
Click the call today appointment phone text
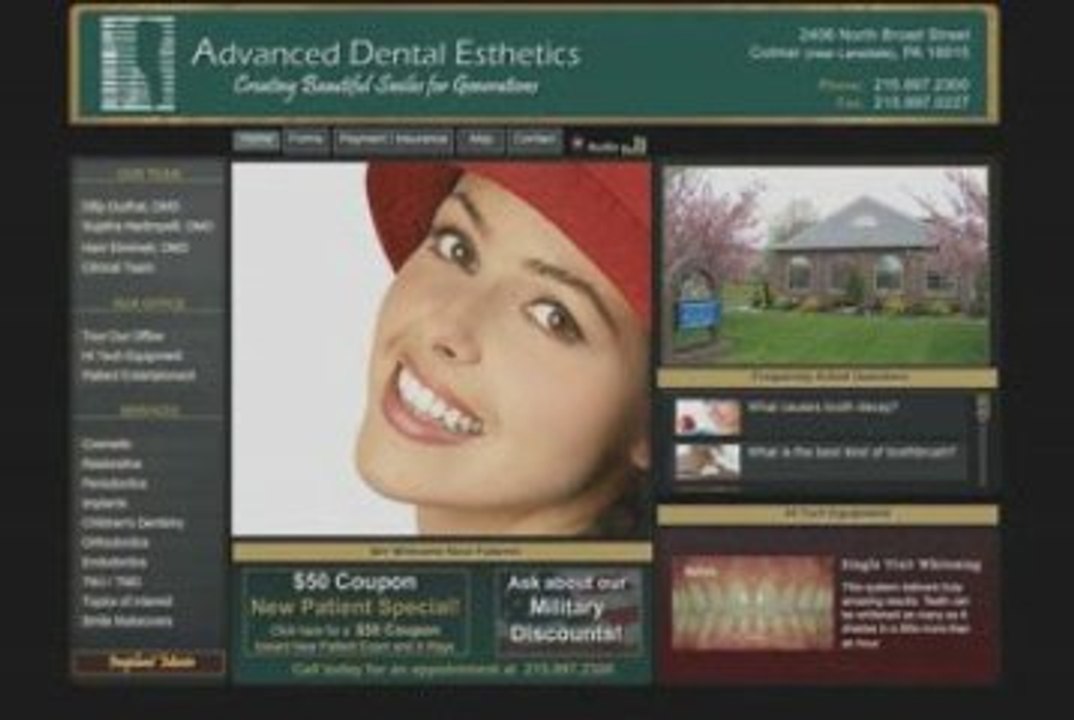coord(453,669)
